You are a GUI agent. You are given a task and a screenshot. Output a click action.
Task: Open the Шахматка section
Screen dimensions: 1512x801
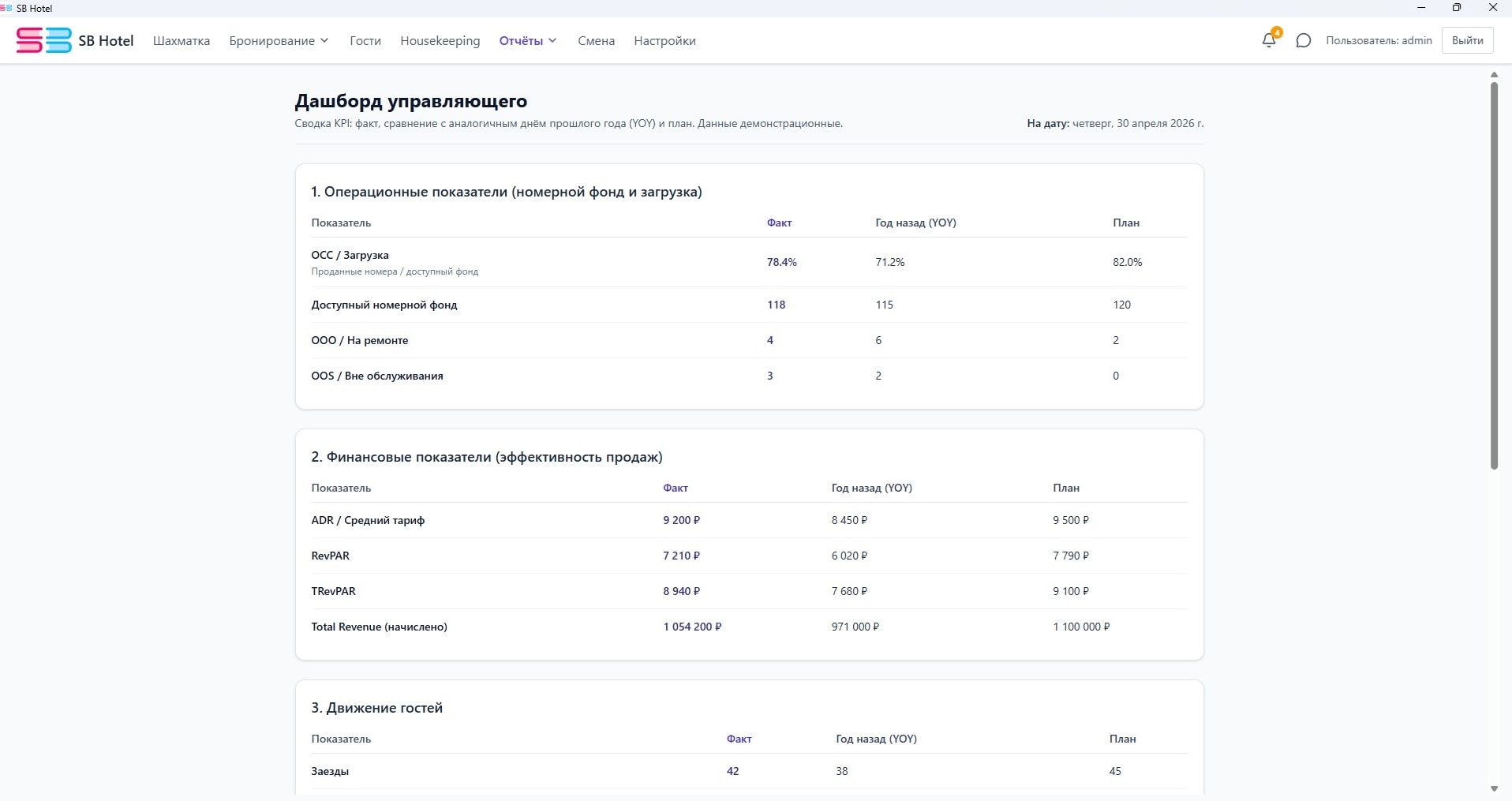click(182, 40)
